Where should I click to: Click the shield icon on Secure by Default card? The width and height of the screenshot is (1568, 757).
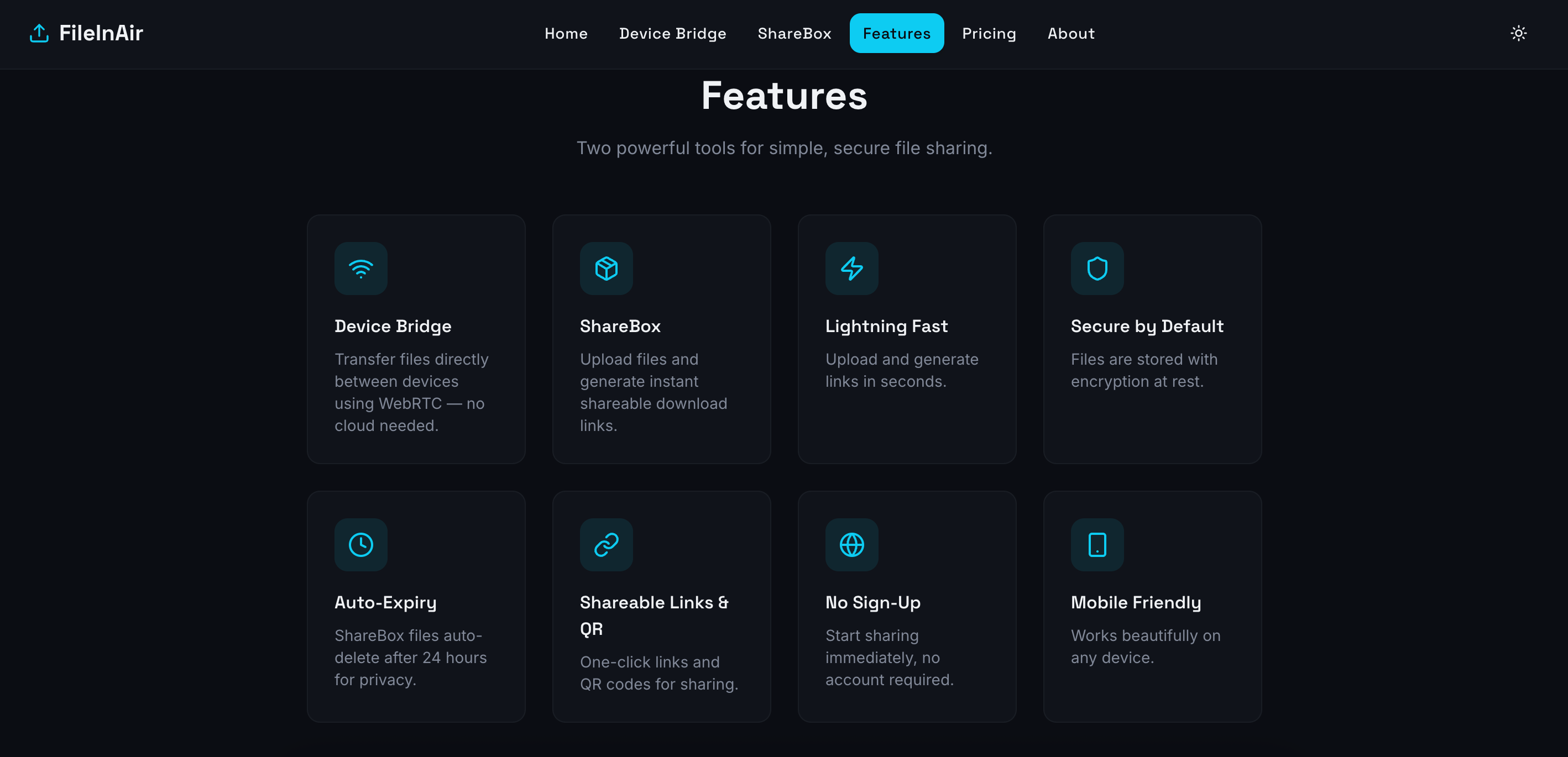(x=1097, y=269)
